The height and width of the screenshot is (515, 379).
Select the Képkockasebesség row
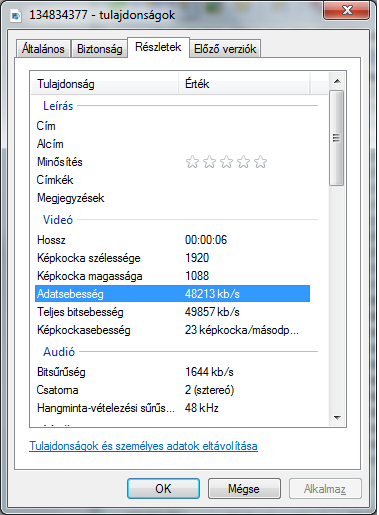tap(172, 330)
